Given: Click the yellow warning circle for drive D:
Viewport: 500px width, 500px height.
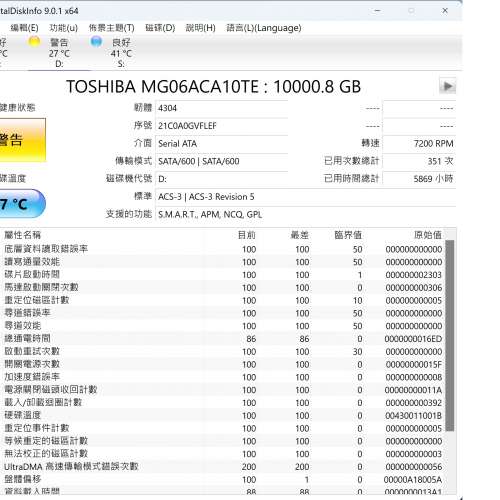Looking at the screenshot, I should (34, 42).
